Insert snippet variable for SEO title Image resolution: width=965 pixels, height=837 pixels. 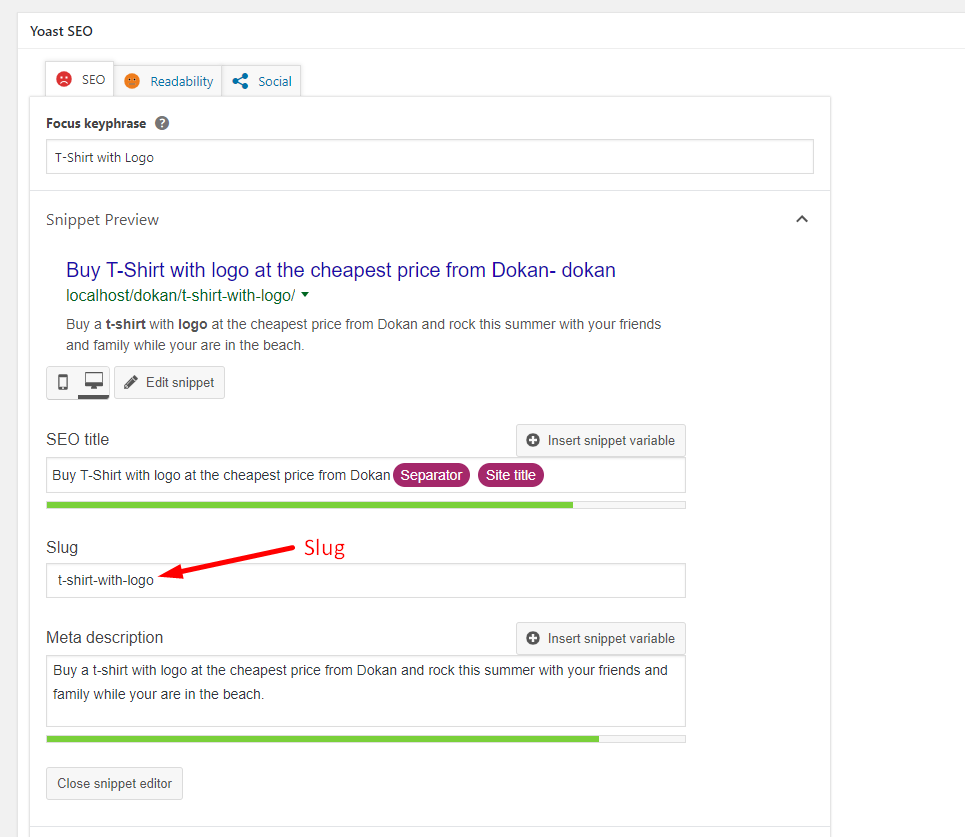pyautogui.click(x=601, y=441)
